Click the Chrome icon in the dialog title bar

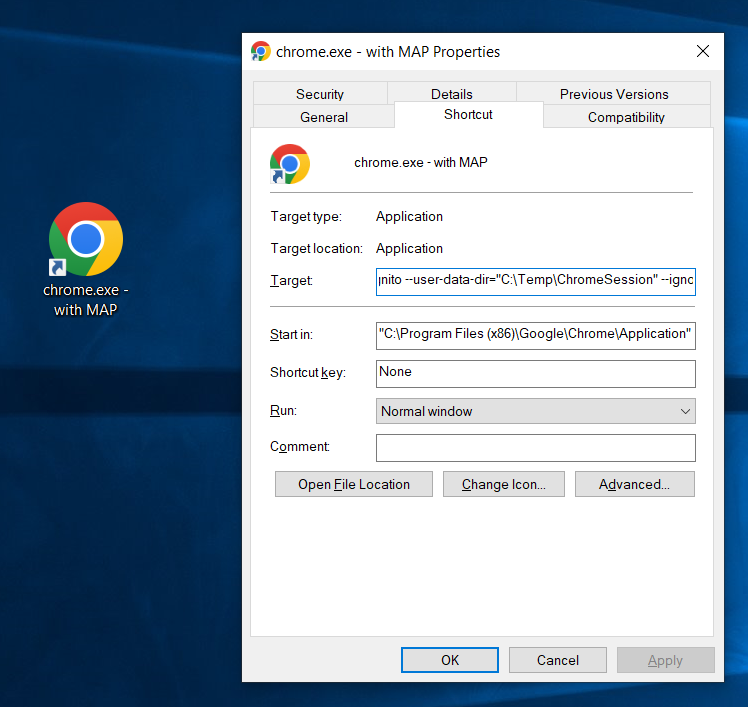(x=261, y=52)
